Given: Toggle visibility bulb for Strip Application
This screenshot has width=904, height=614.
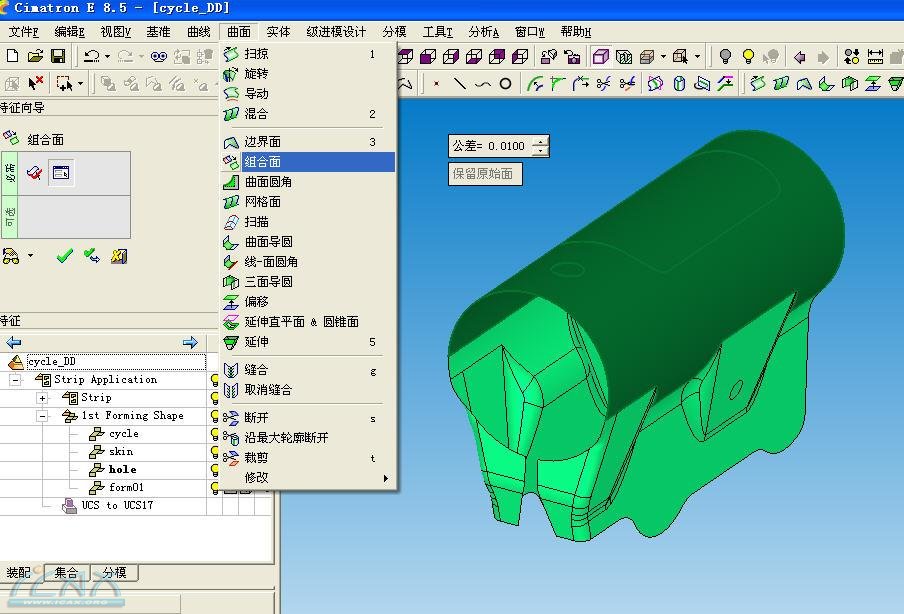Looking at the screenshot, I should coord(214,380).
